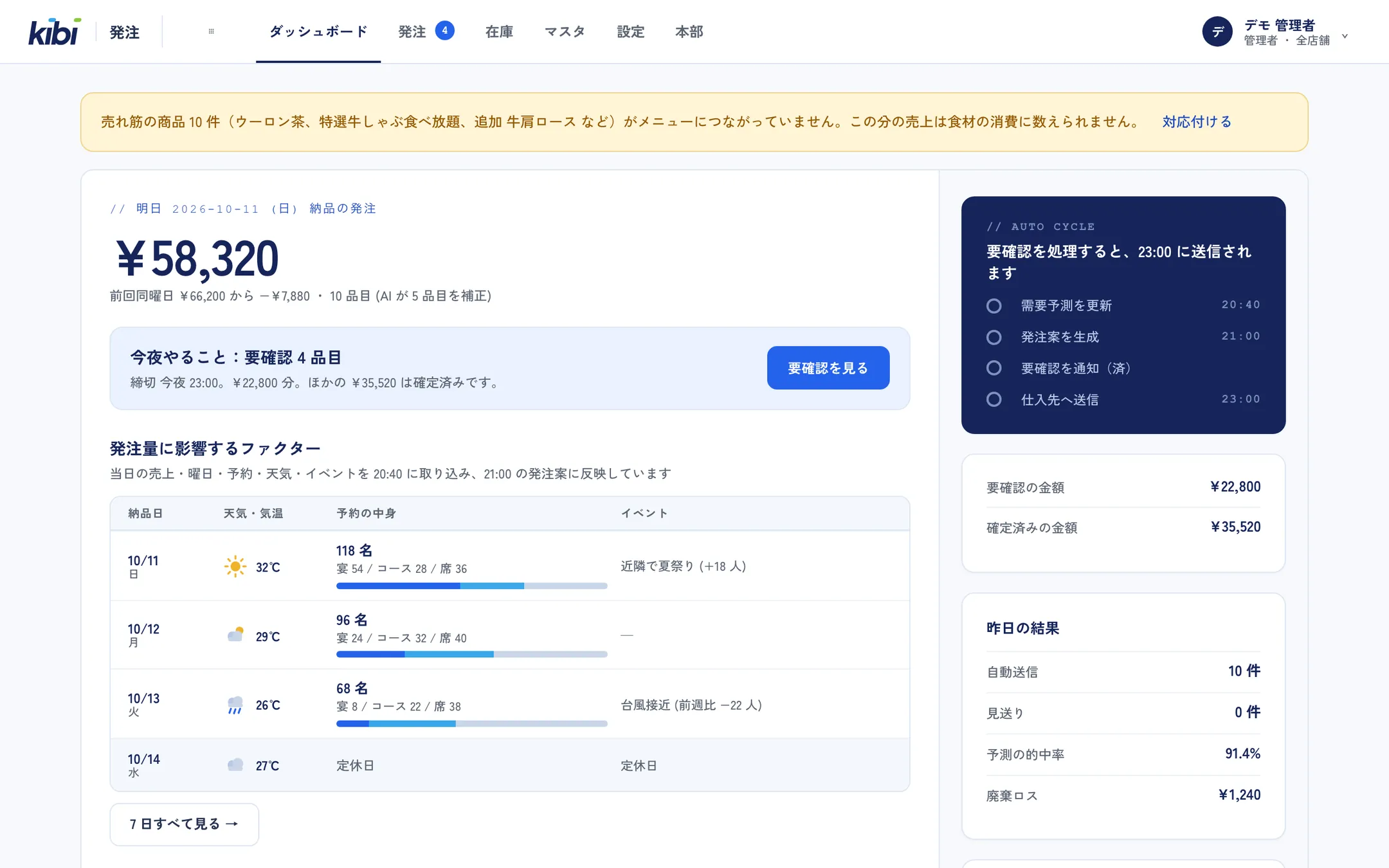
Task: Select the 本部 tab
Action: 689,32
